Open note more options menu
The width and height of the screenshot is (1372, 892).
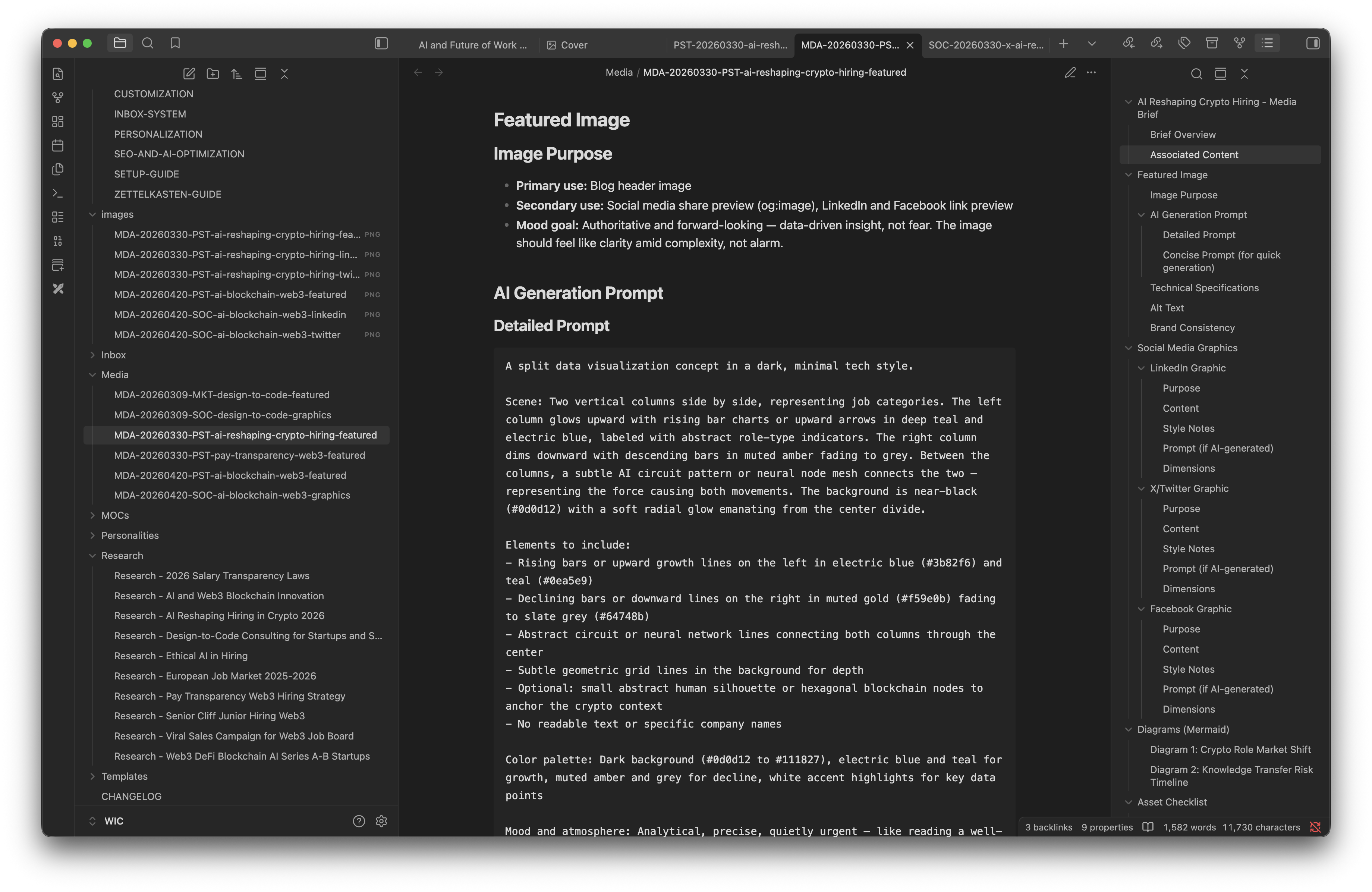(1091, 73)
